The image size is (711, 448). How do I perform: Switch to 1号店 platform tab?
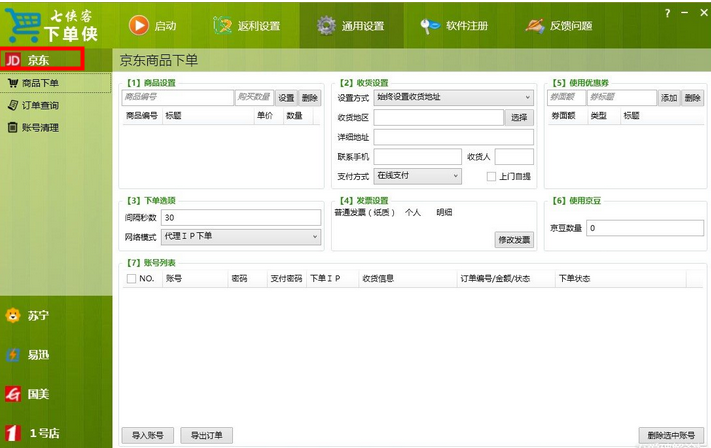(x=55, y=433)
